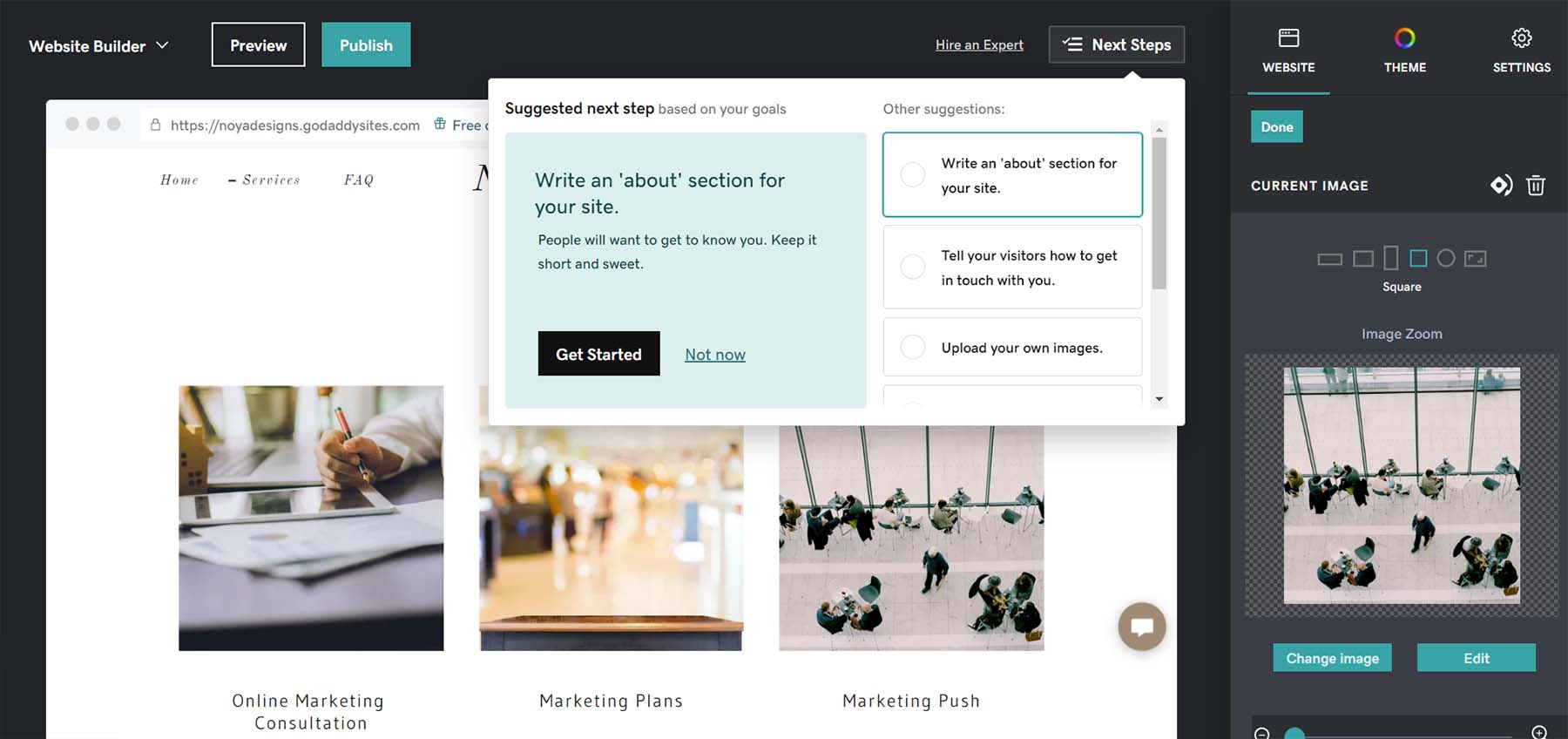Open the Next Steps panel
Screen dimensions: 1568x739
coord(1116,44)
